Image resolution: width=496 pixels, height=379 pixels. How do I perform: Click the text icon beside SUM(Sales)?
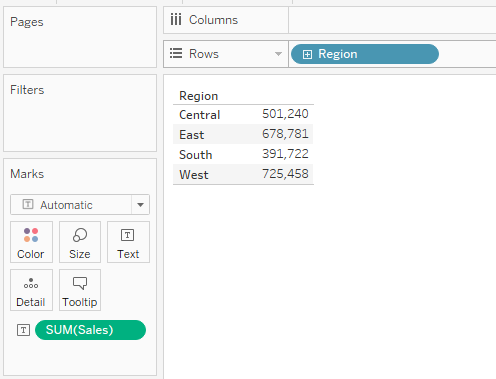23,330
